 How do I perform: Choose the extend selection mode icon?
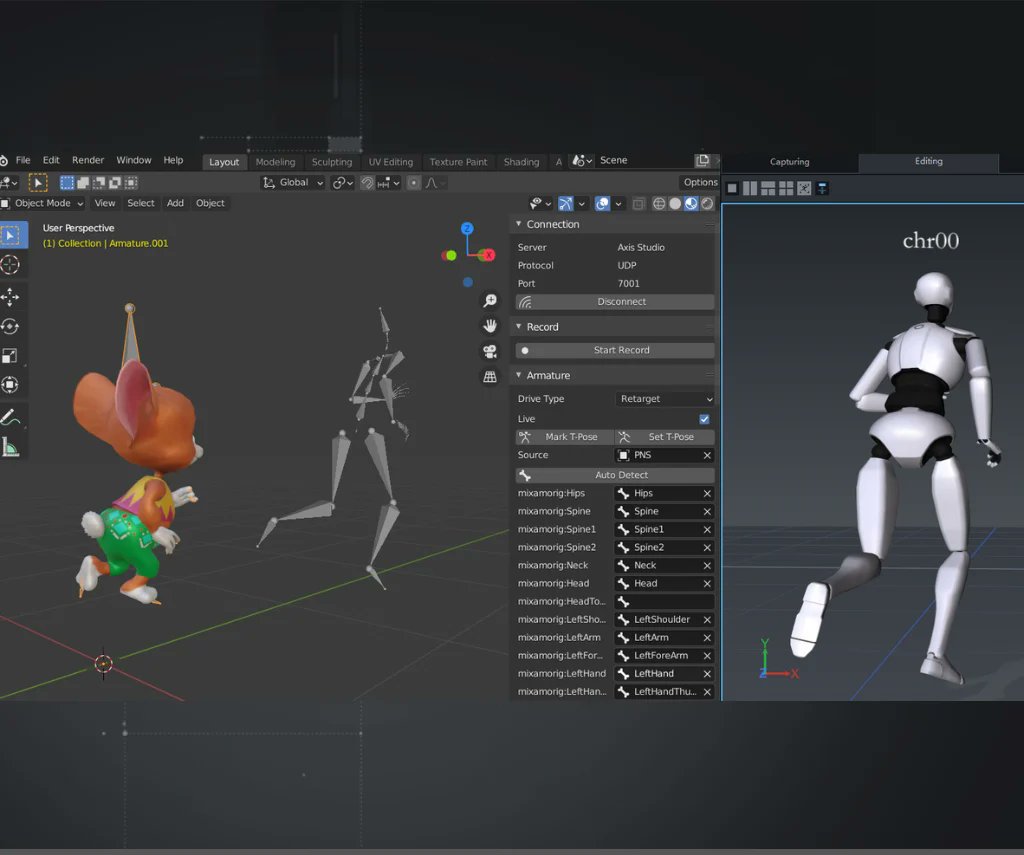pos(83,183)
